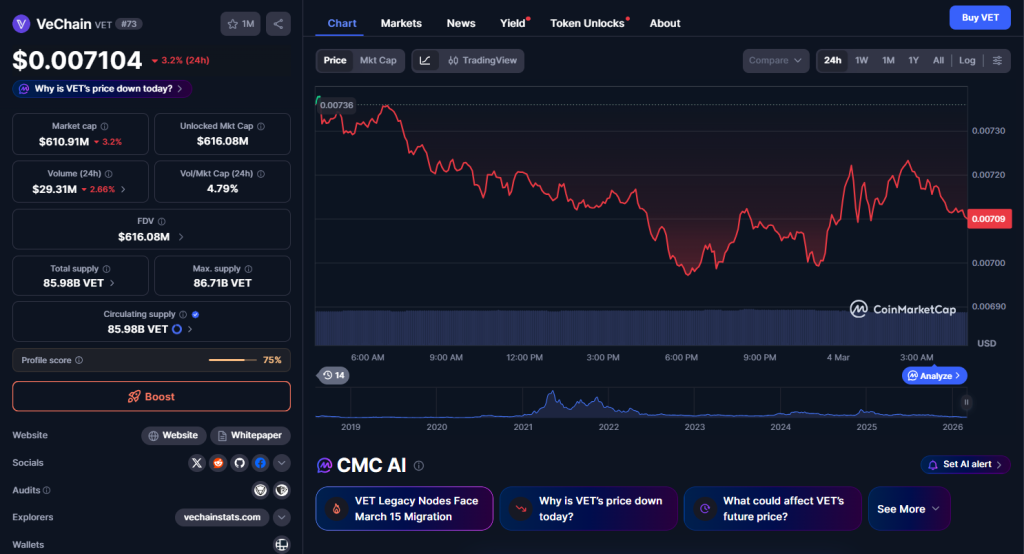Switch to TradingView chart mode
The image size is (1024, 554).
coord(482,60)
